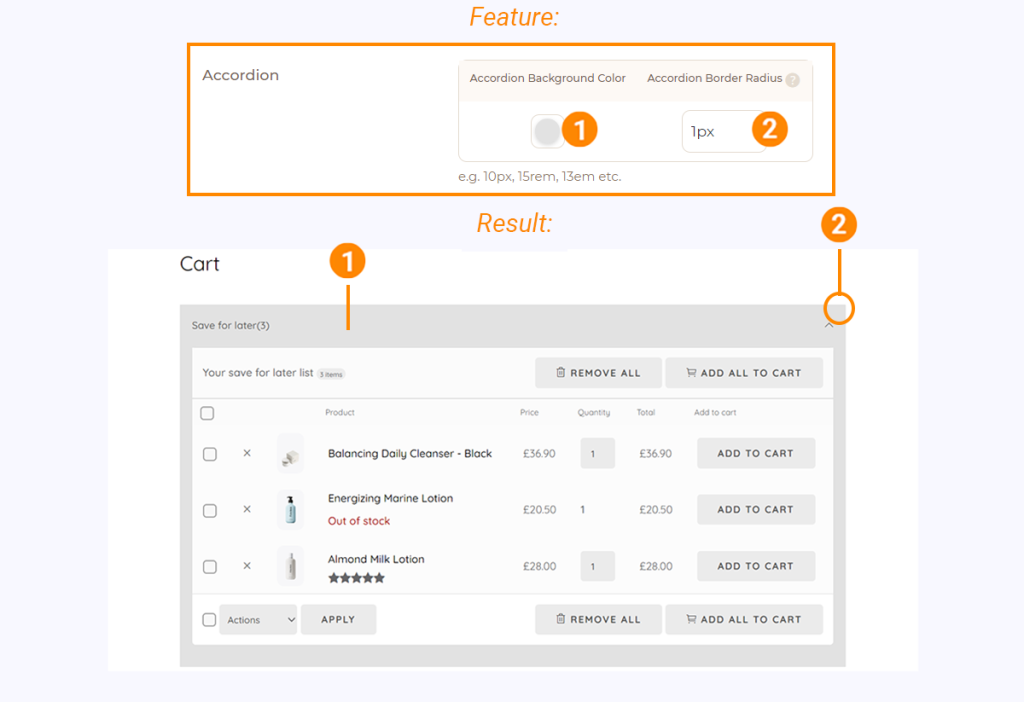1024x702 pixels.
Task: Click the APPLY button
Action: coord(338,620)
